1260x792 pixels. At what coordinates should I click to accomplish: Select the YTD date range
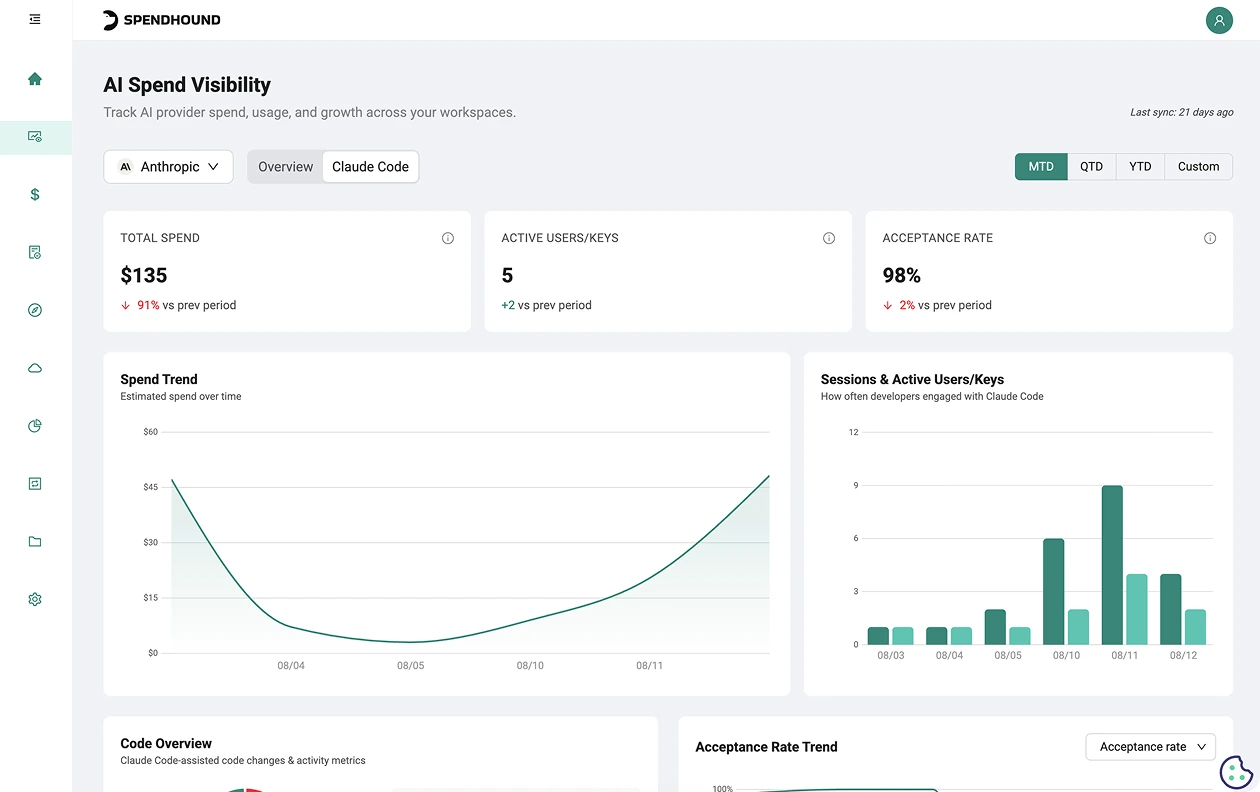(x=1140, y=167)
